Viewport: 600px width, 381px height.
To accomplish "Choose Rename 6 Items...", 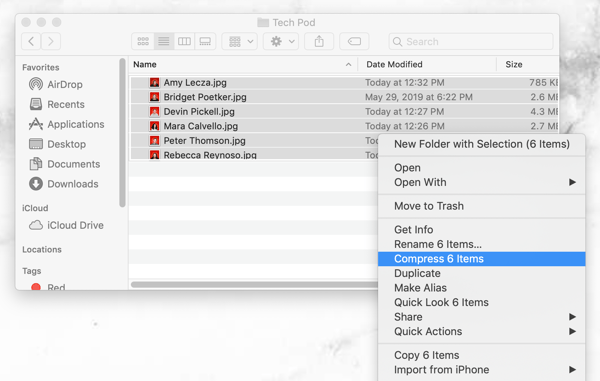I will coord(481,244).
